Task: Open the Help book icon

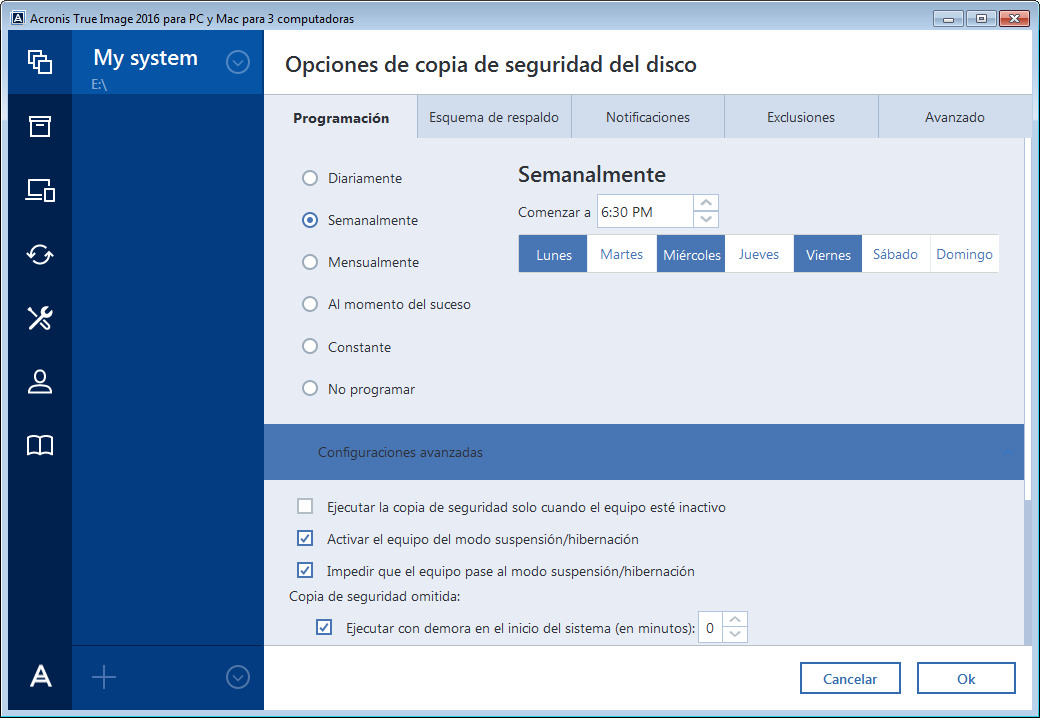Action: pos(40,446)
